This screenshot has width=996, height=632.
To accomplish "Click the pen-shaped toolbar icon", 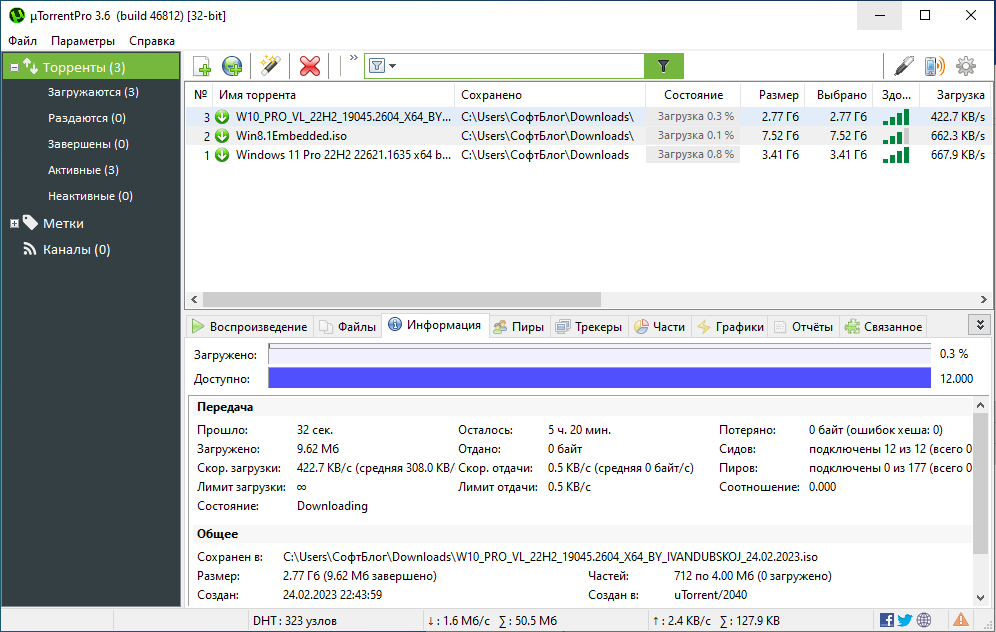I will tap(903, 66).
